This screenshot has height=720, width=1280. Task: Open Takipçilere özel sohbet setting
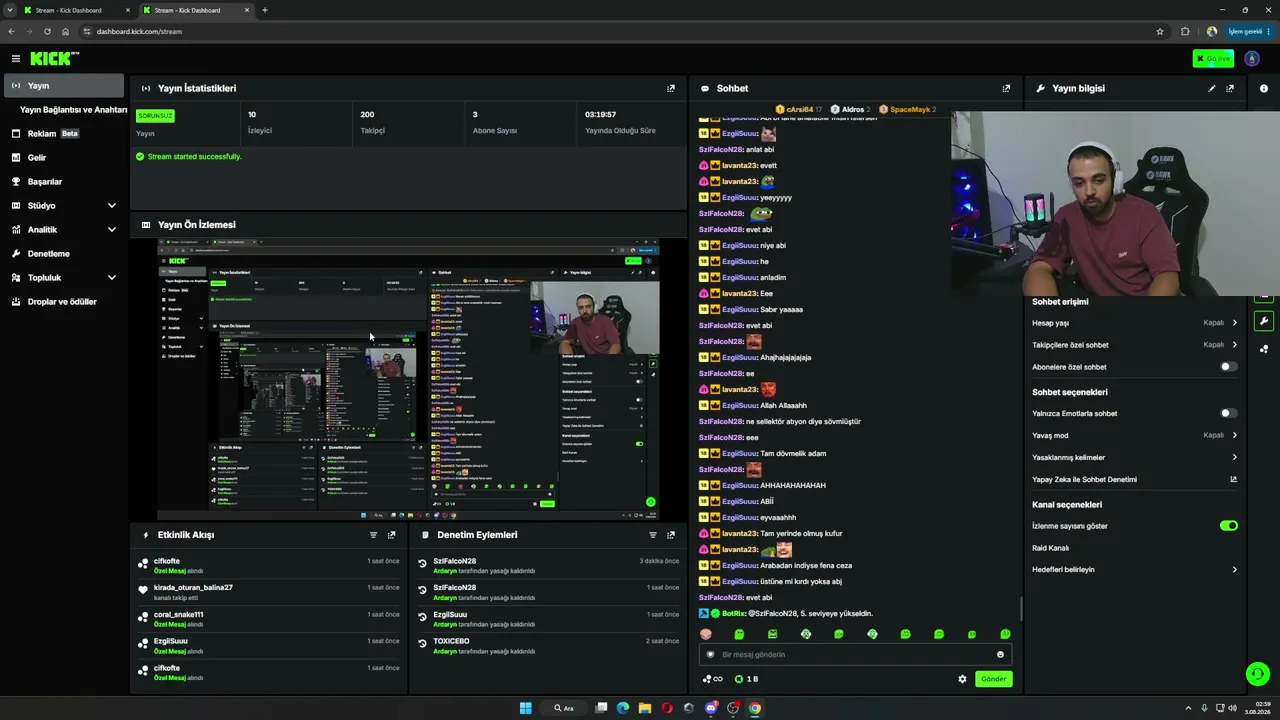pyautogui.click(x=1135, y=345)
